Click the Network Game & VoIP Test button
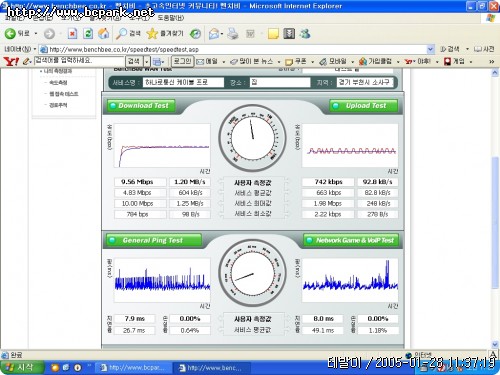This screenshot has width=500, height=375. (351, 240)
